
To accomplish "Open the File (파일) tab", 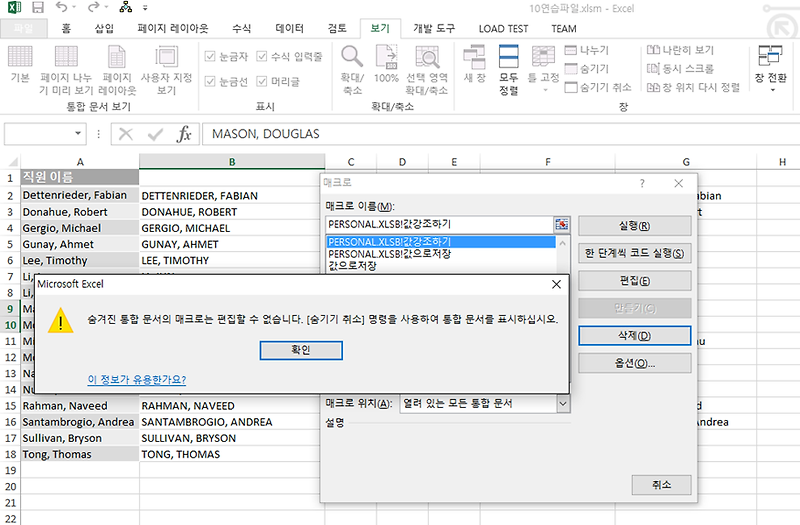I will pos(23,29).
